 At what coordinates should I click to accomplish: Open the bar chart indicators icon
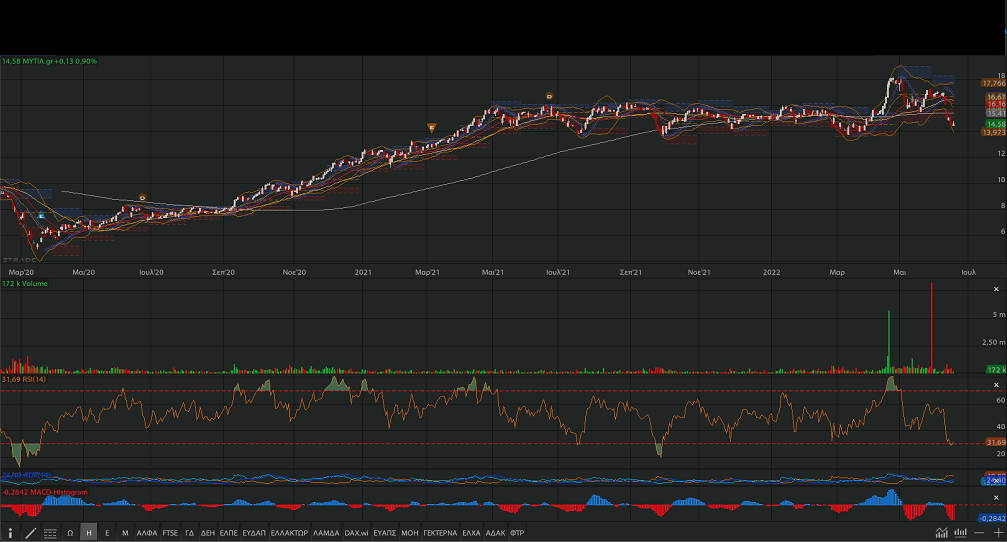coord(959,533)
